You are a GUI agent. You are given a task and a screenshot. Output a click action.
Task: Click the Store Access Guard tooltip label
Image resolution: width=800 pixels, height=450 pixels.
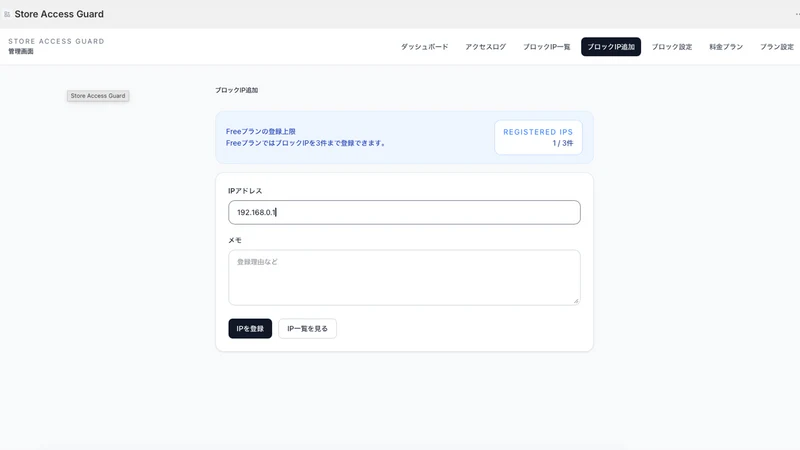(x=98, y=96)
